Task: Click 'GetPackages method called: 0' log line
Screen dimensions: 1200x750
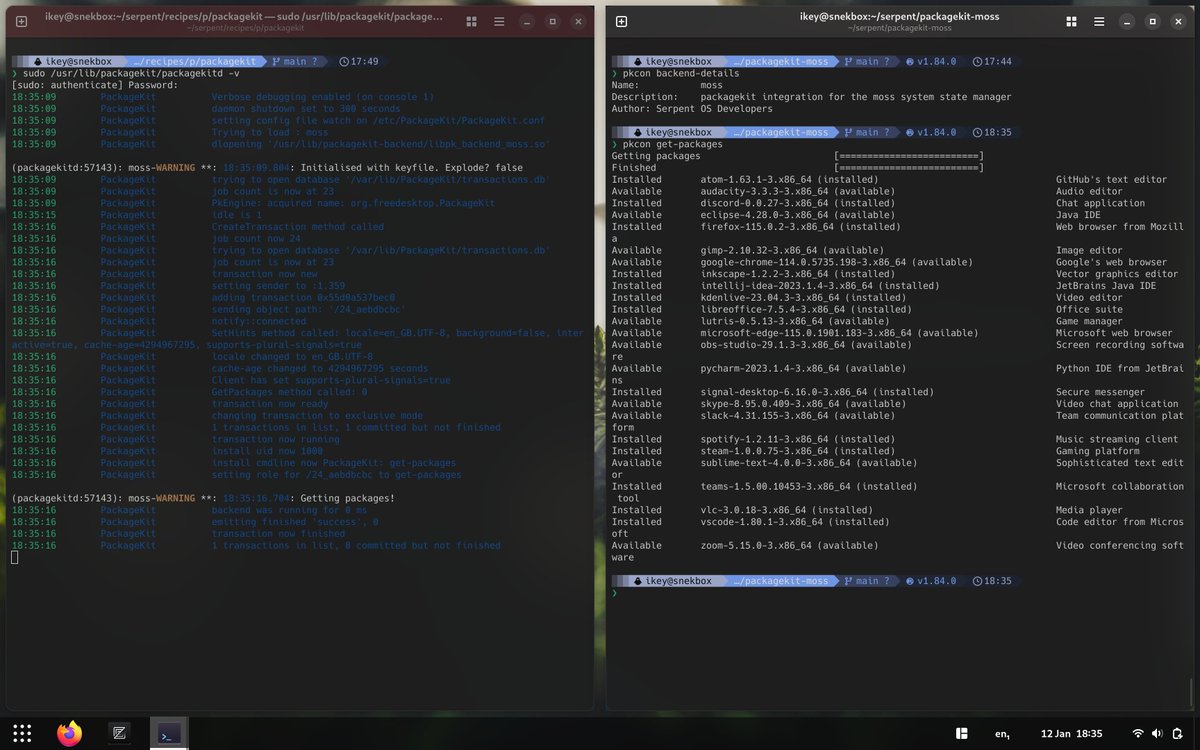Action: pos(191,392)
